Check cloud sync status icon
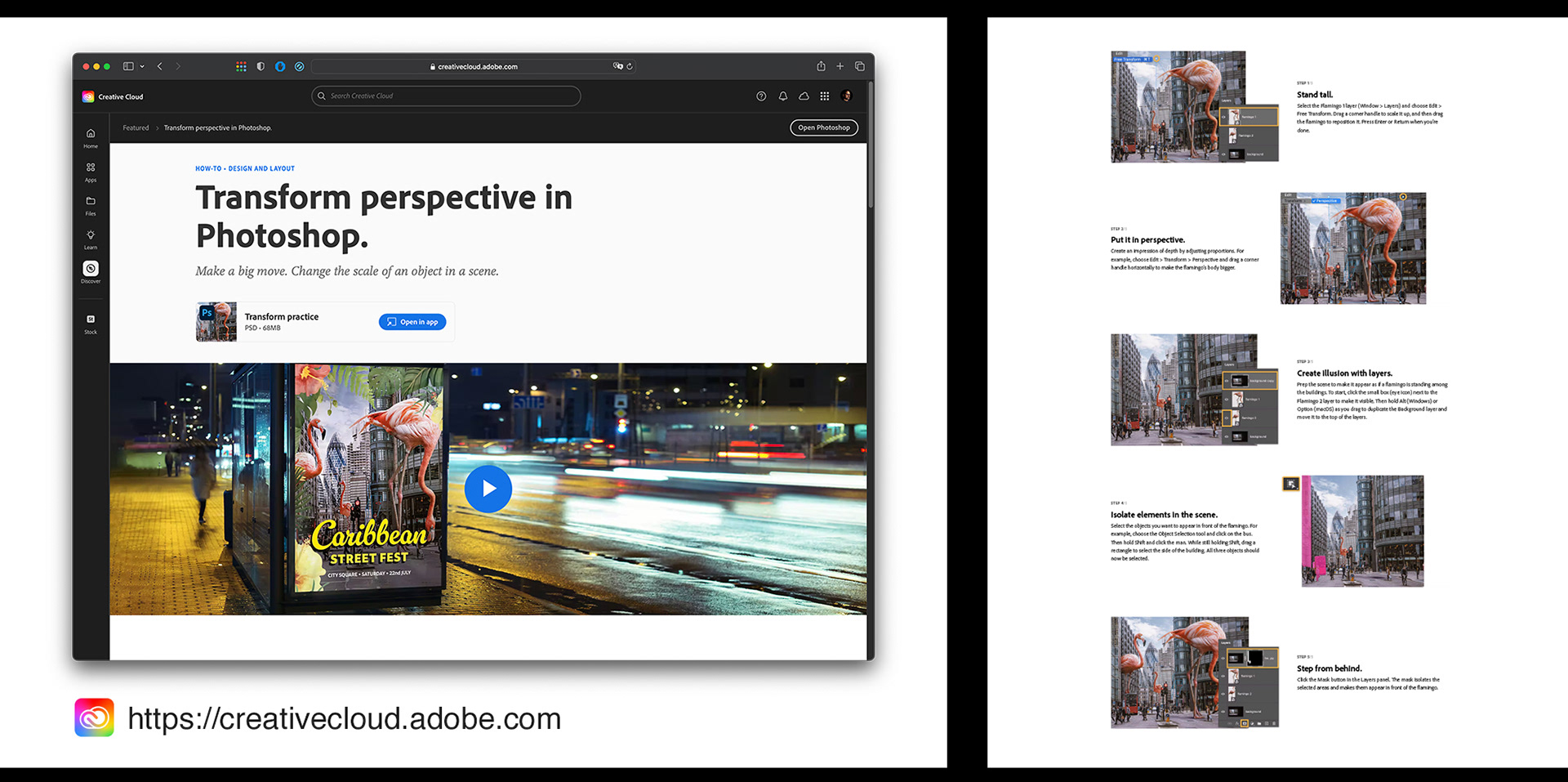Viewport: 1568px width, 782px height. [804, 96]
